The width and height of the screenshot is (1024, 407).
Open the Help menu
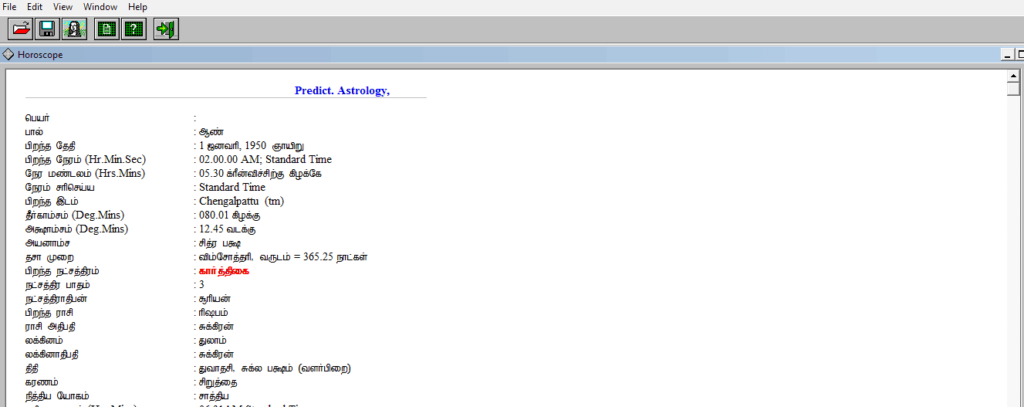(x=138, y=7)
